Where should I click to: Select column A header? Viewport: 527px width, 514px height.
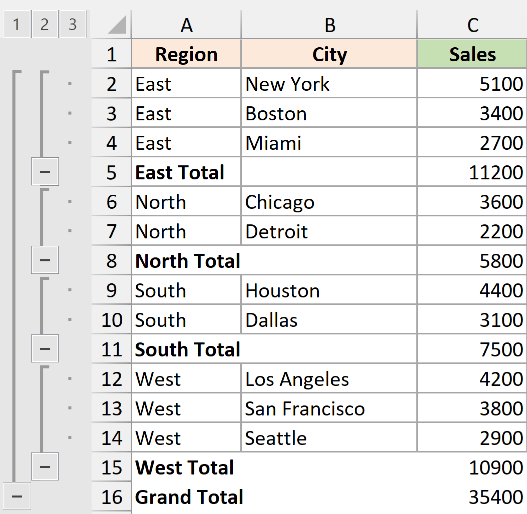click(187, 25)
